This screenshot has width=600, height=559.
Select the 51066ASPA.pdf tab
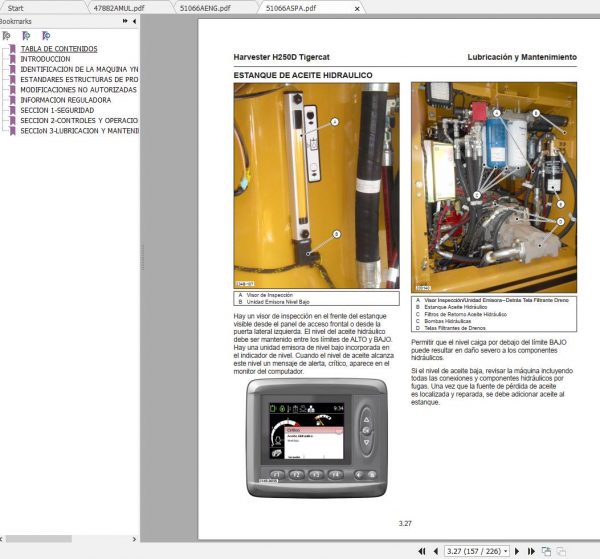point(291,8)
